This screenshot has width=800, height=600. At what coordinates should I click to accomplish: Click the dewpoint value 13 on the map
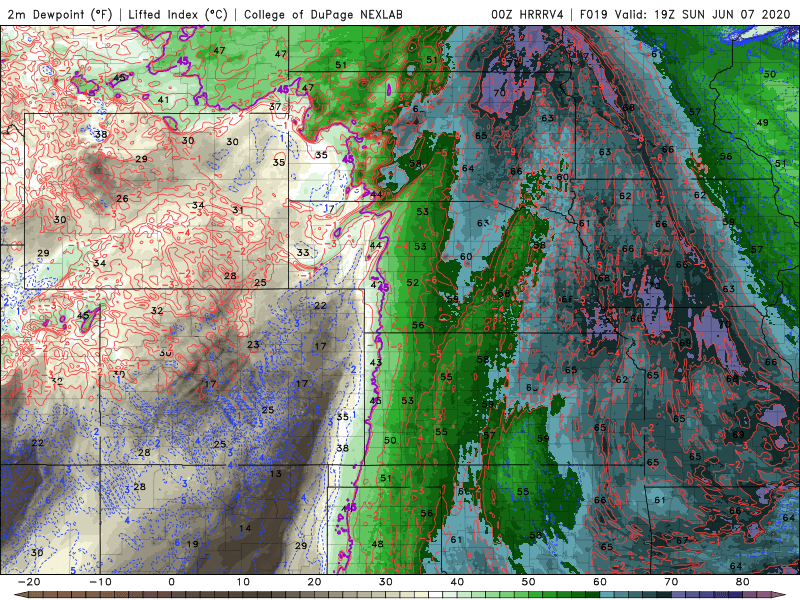coord(276,473)
